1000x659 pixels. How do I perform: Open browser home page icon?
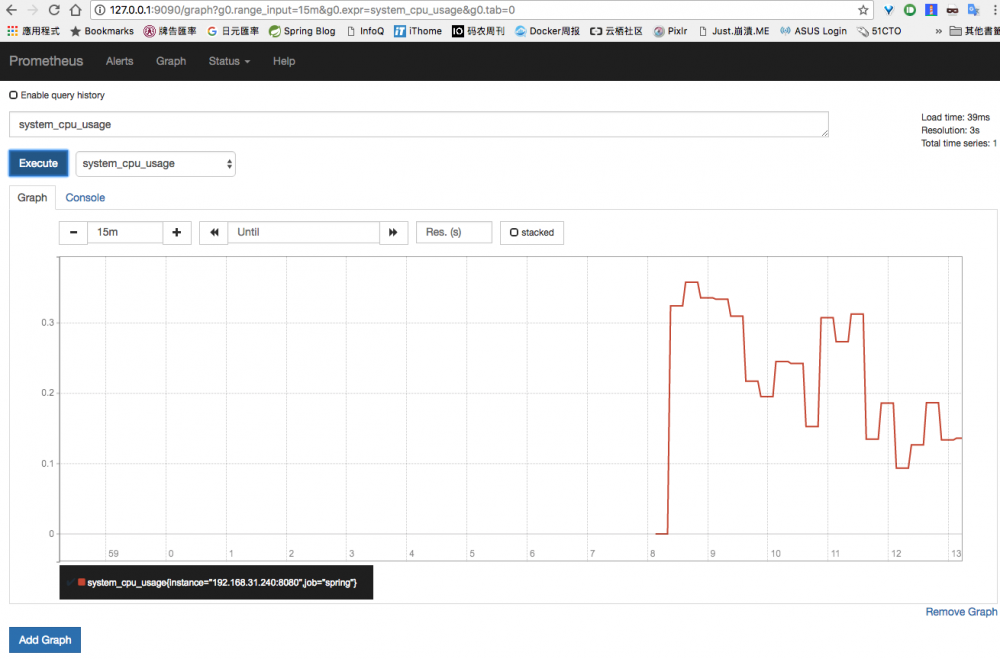click(75, 10)
